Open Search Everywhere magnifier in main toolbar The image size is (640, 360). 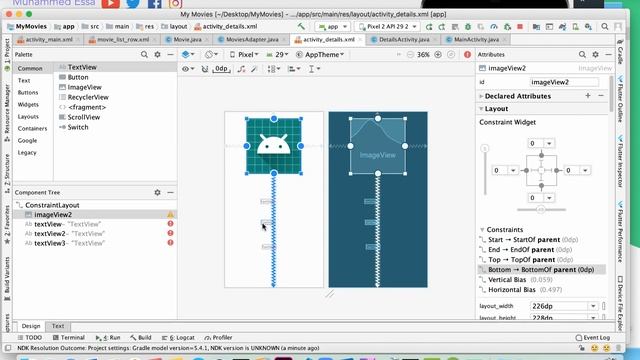[x=605, y=27]
